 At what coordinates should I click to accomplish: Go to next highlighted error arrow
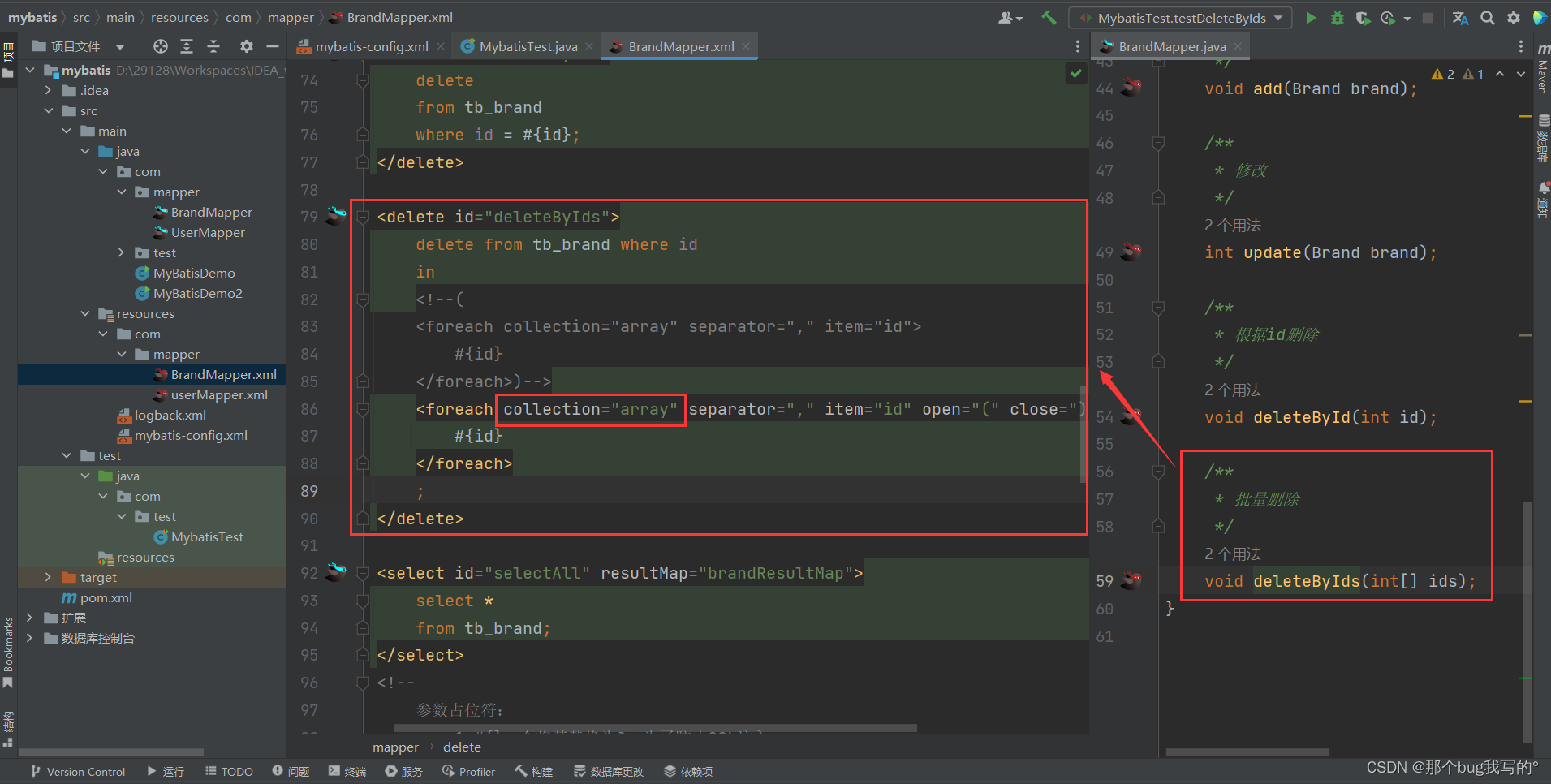point(1521,74)
